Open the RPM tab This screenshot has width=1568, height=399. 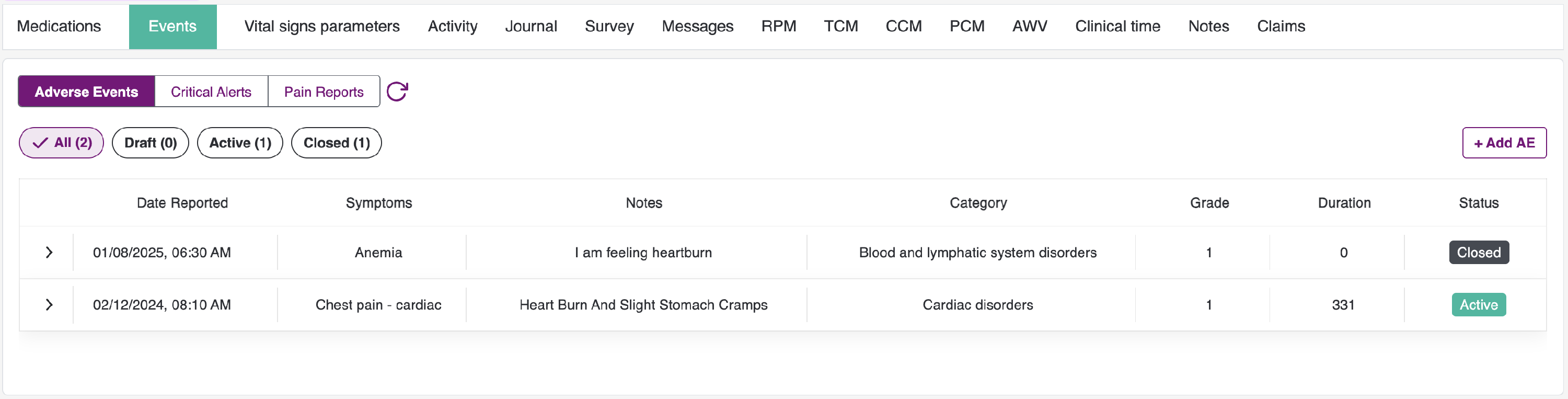tap(778, 26)
